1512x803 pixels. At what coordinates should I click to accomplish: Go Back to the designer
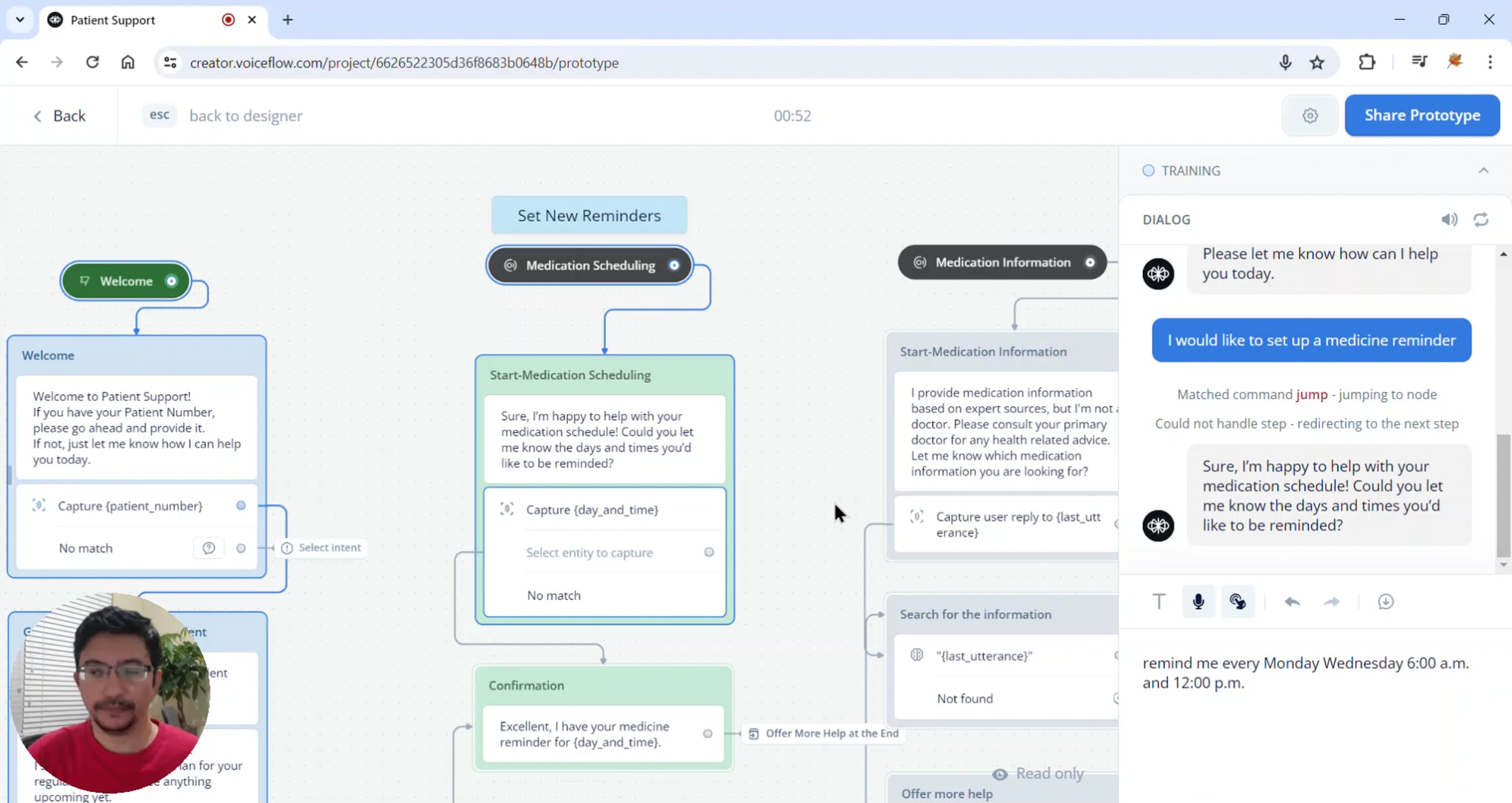(59, 115)
